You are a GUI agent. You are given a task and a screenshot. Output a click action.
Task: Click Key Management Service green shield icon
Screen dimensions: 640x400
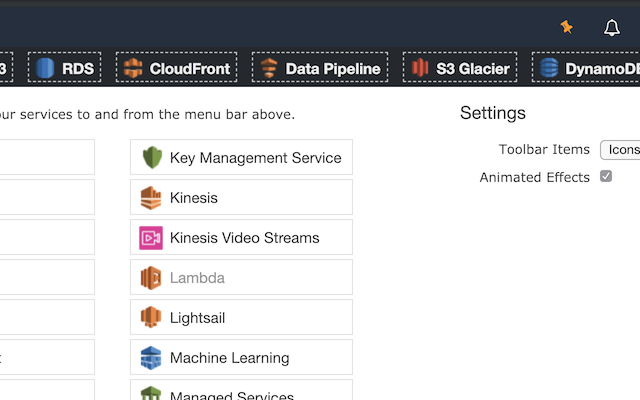point(152,157)
